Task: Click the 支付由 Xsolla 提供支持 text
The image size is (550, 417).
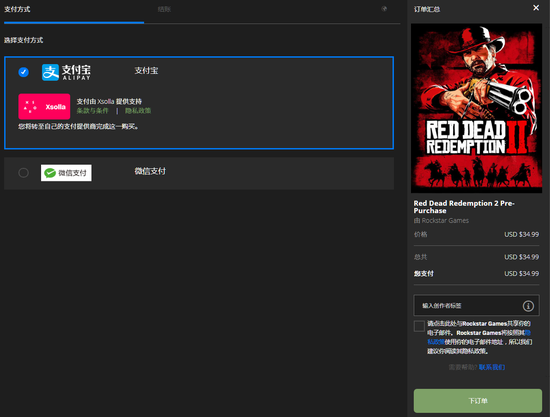Action: [x=109, y=101]
